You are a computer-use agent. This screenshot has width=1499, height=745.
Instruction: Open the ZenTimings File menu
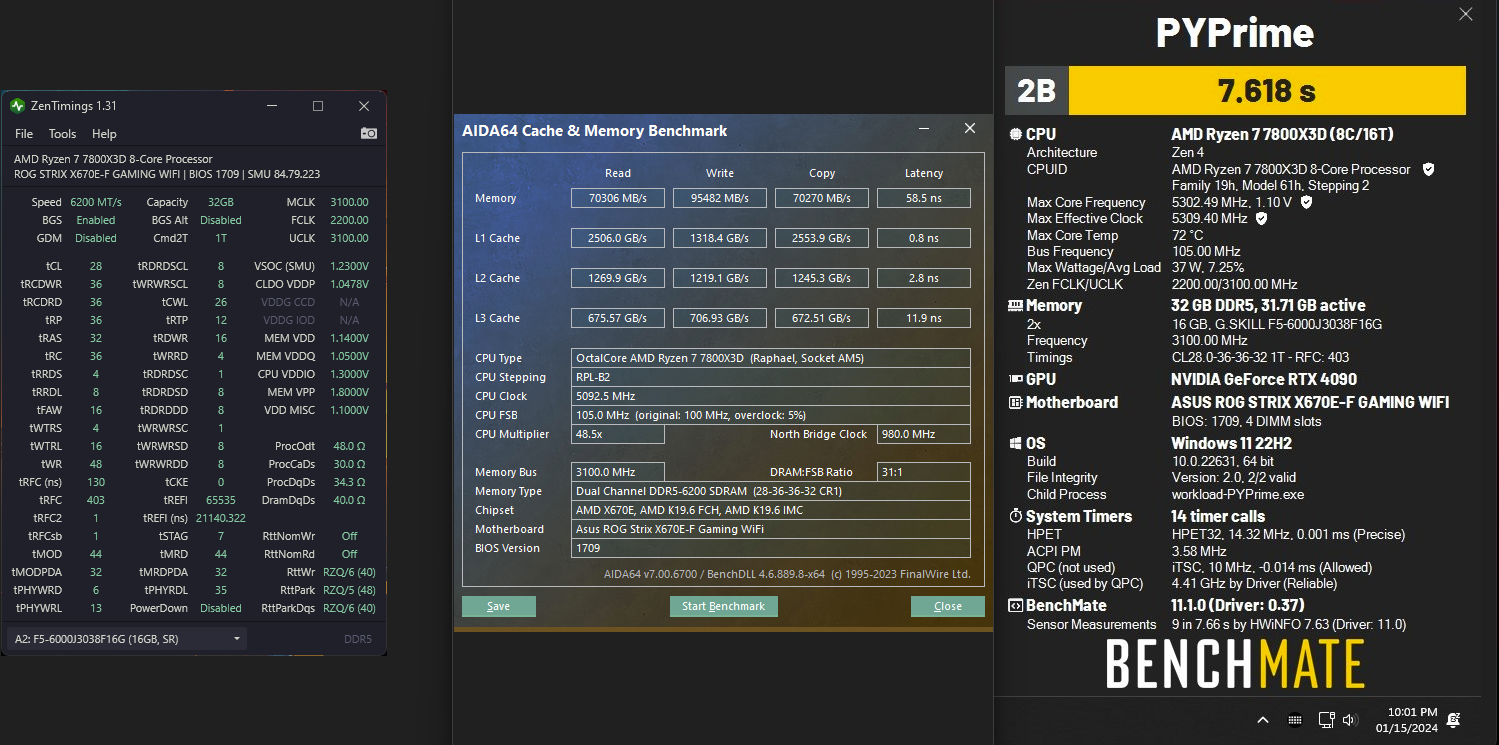point(24,133)
